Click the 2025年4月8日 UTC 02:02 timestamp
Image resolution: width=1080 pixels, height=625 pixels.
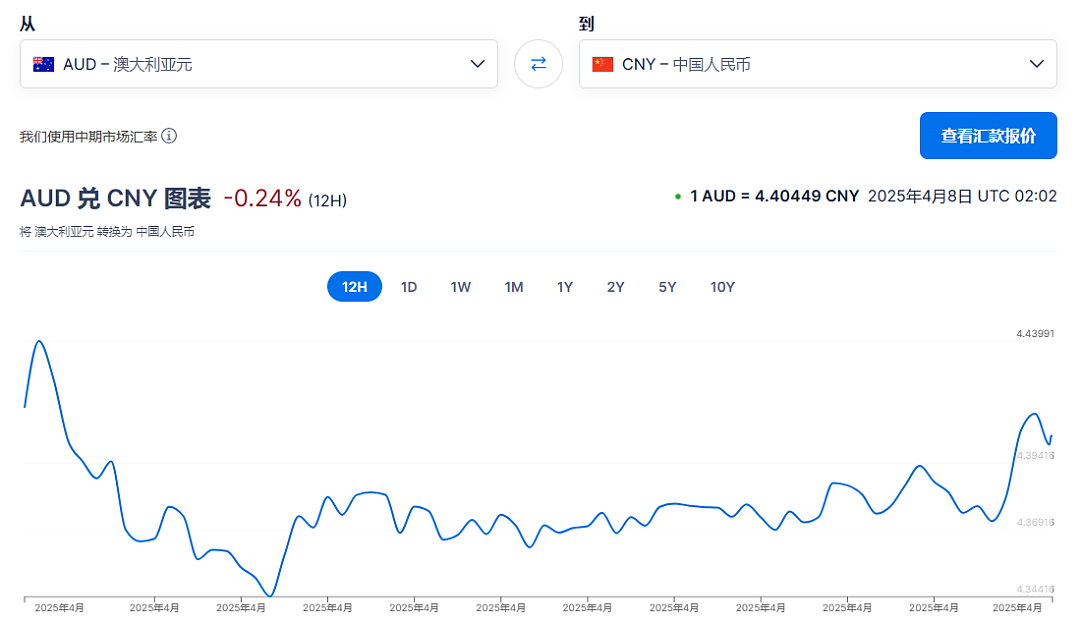(962, 196)
